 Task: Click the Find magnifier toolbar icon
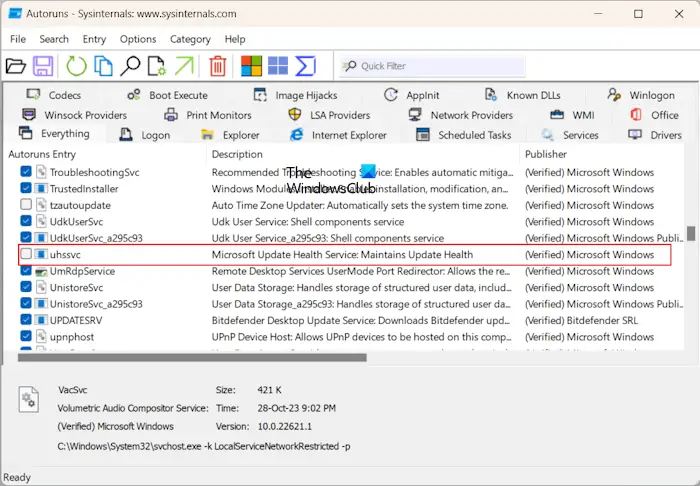point(130,66)
